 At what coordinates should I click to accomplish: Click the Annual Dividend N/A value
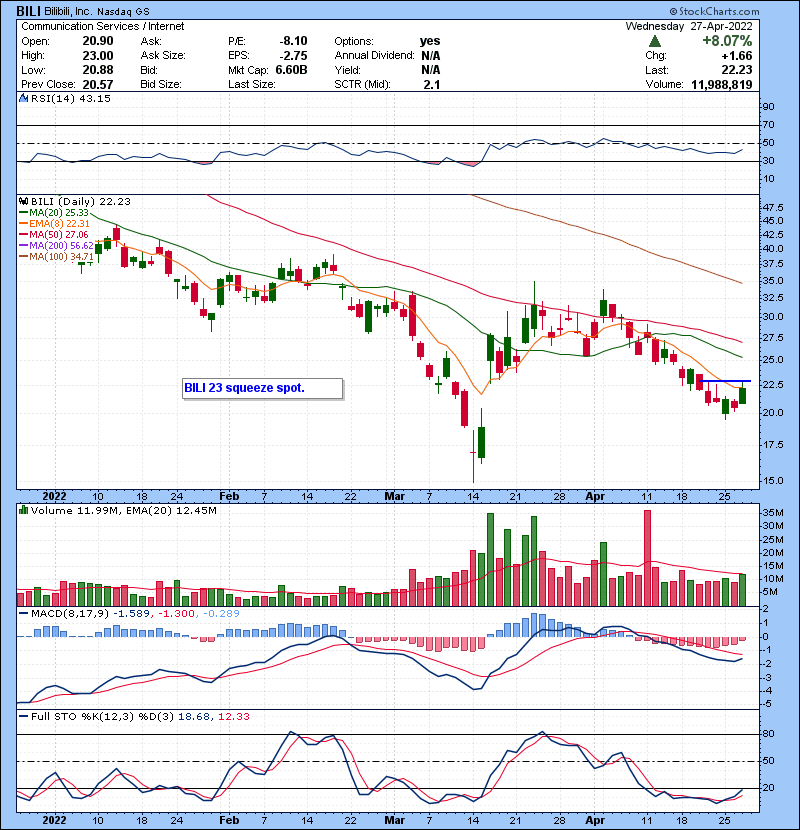[430, 56]
